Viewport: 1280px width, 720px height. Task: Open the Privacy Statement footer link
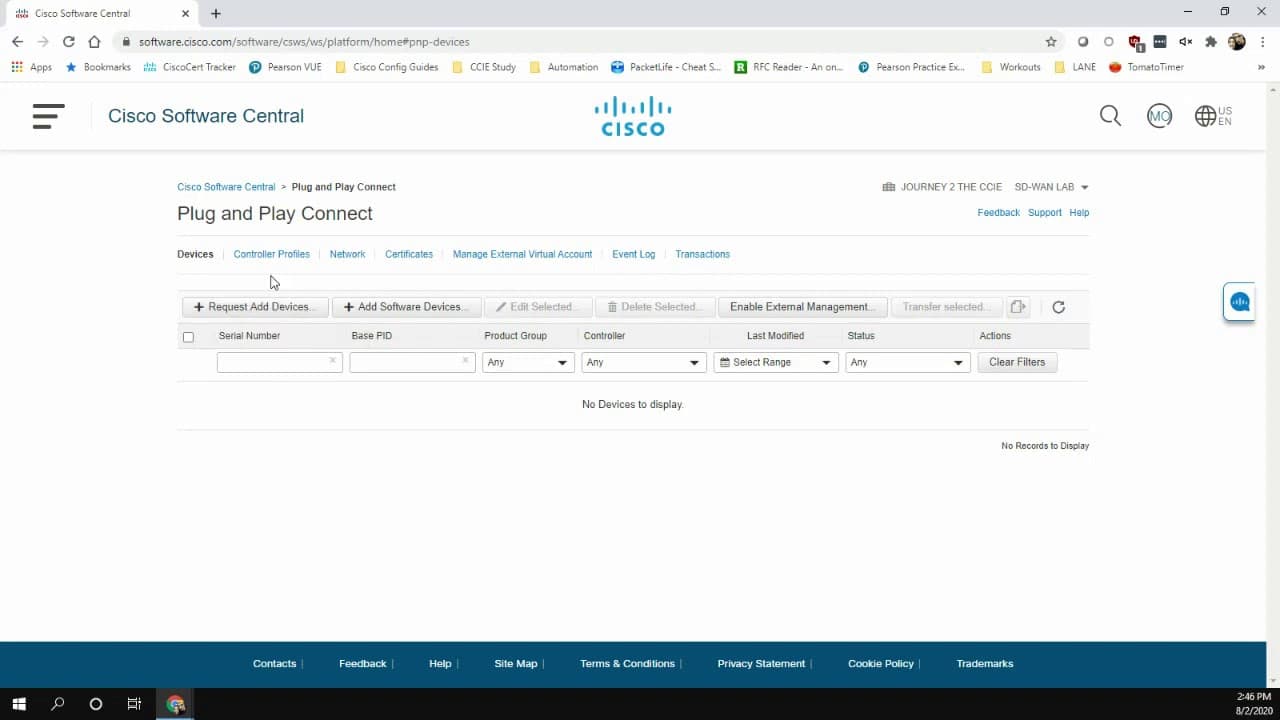pos(761,664)
